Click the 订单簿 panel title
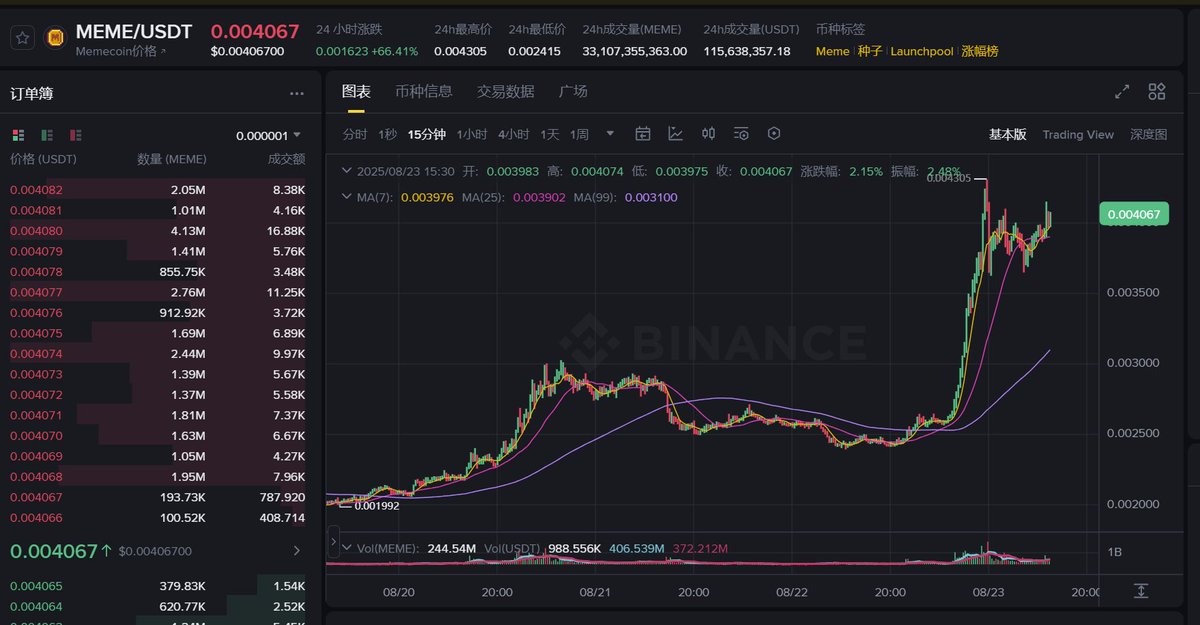 click(32, 93)
